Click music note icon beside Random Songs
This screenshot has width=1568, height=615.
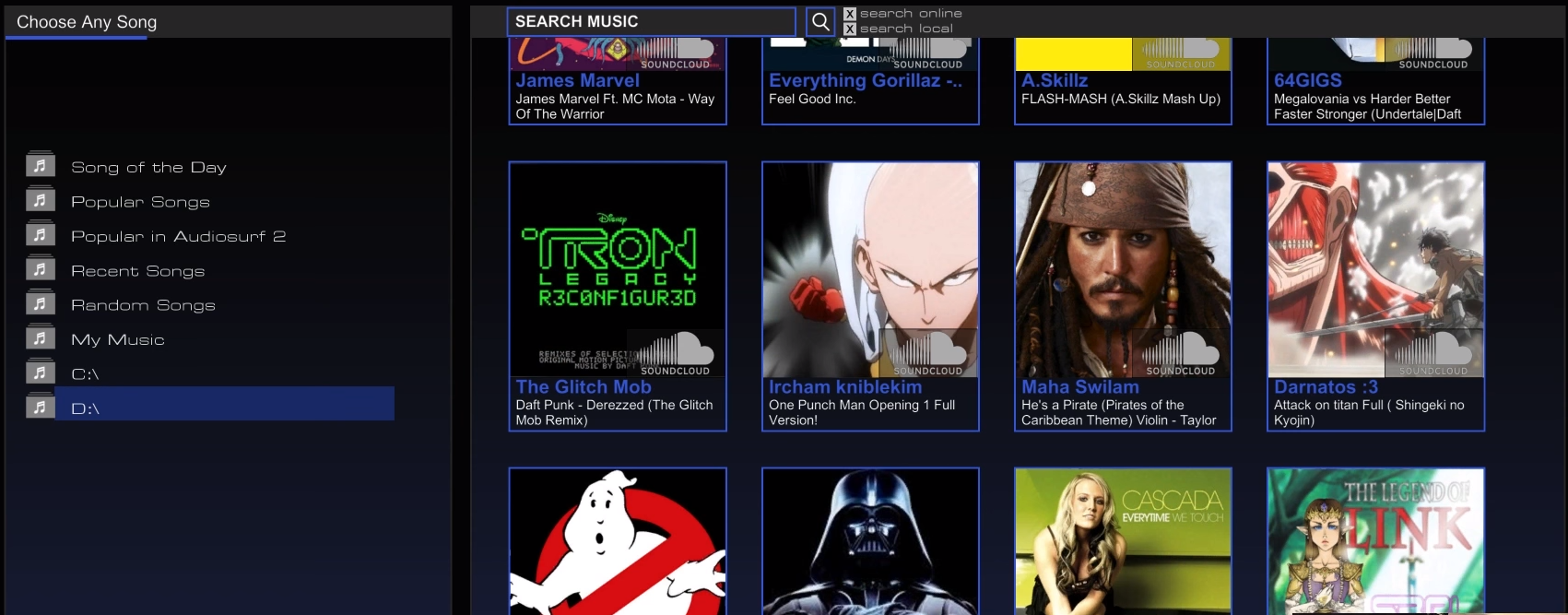pos(40,302)
